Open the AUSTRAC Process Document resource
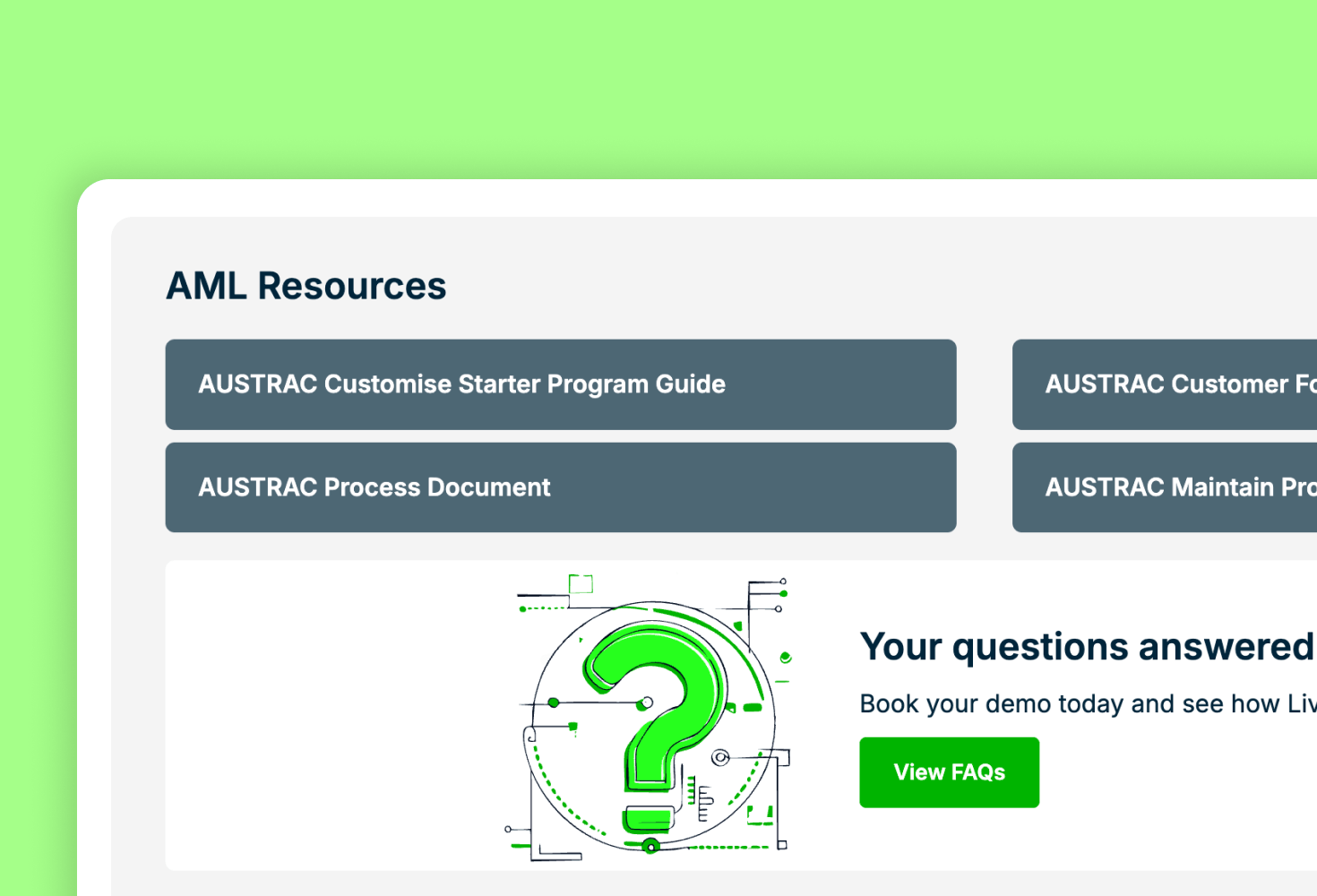Image resolution: width=1317 pixels, height=896 pixels. click(x=561, y=487)
